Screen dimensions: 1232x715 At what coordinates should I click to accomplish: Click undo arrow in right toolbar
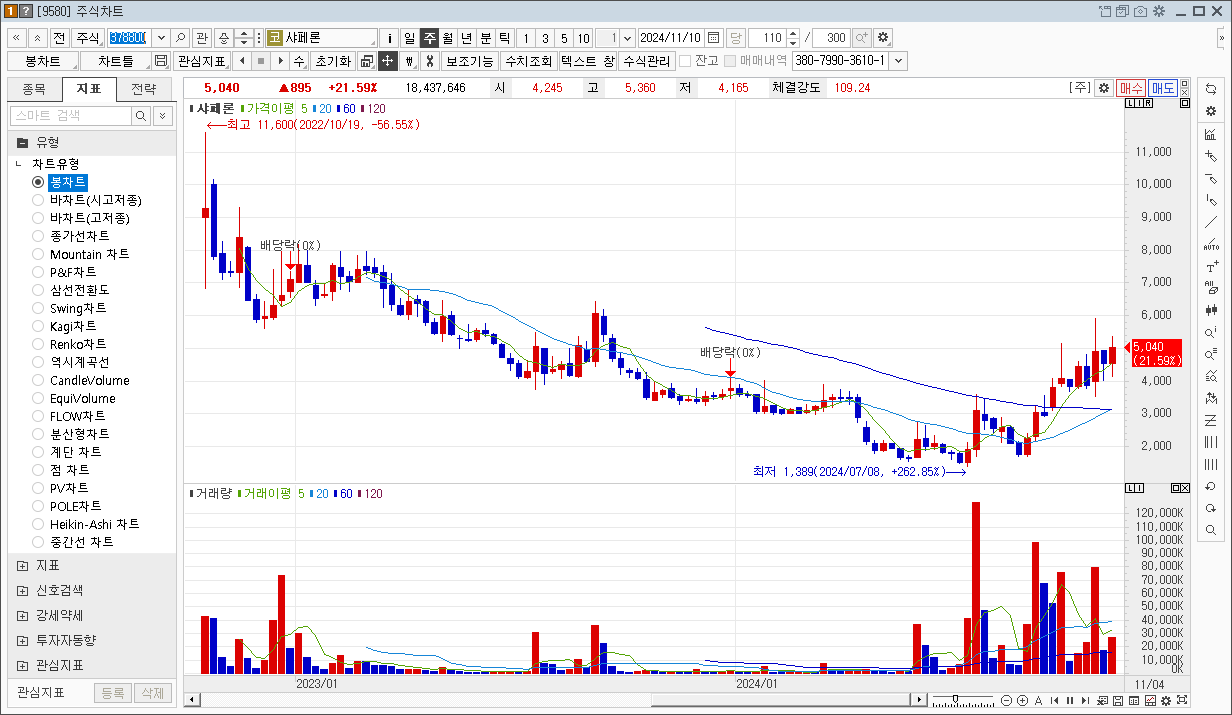point(1211,487)
